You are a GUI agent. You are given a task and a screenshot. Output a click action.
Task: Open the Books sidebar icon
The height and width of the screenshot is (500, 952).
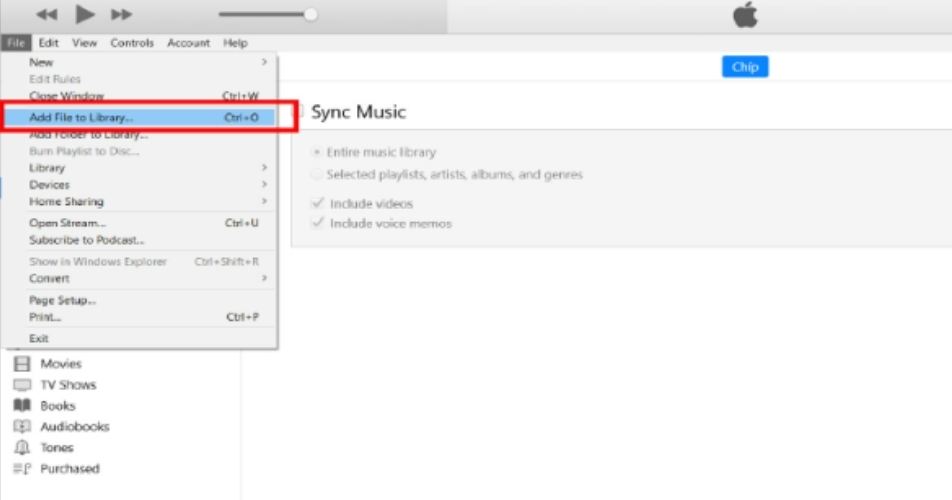[21, 406]
